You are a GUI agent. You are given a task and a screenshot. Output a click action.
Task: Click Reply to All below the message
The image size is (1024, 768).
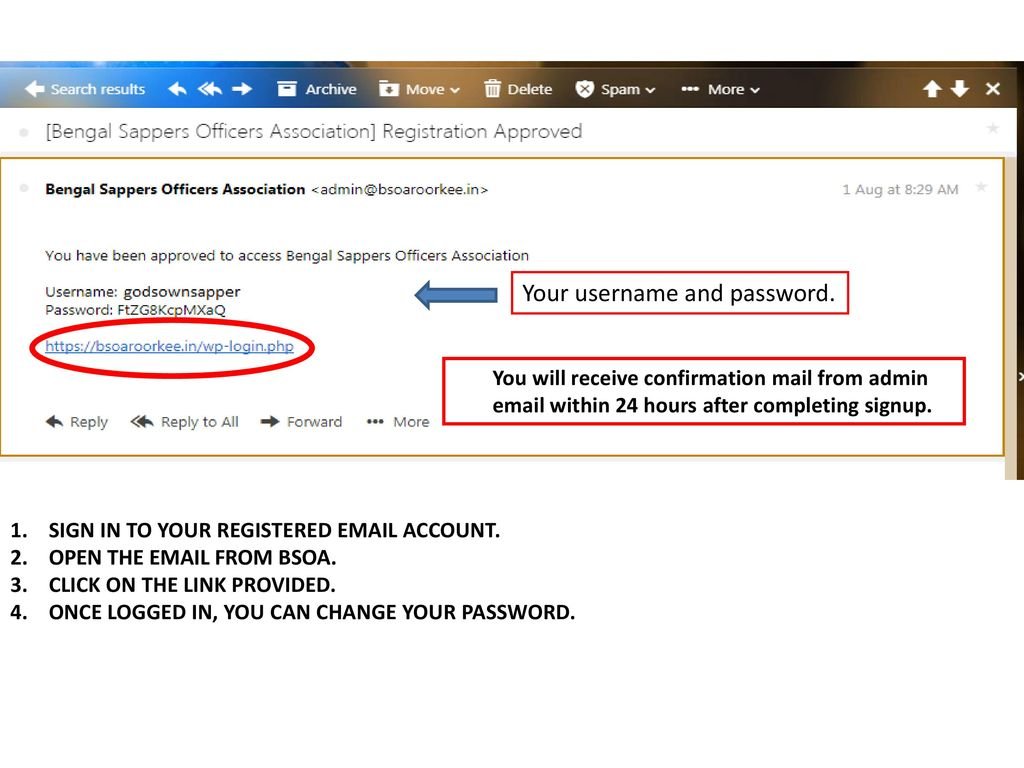(185, 422)
